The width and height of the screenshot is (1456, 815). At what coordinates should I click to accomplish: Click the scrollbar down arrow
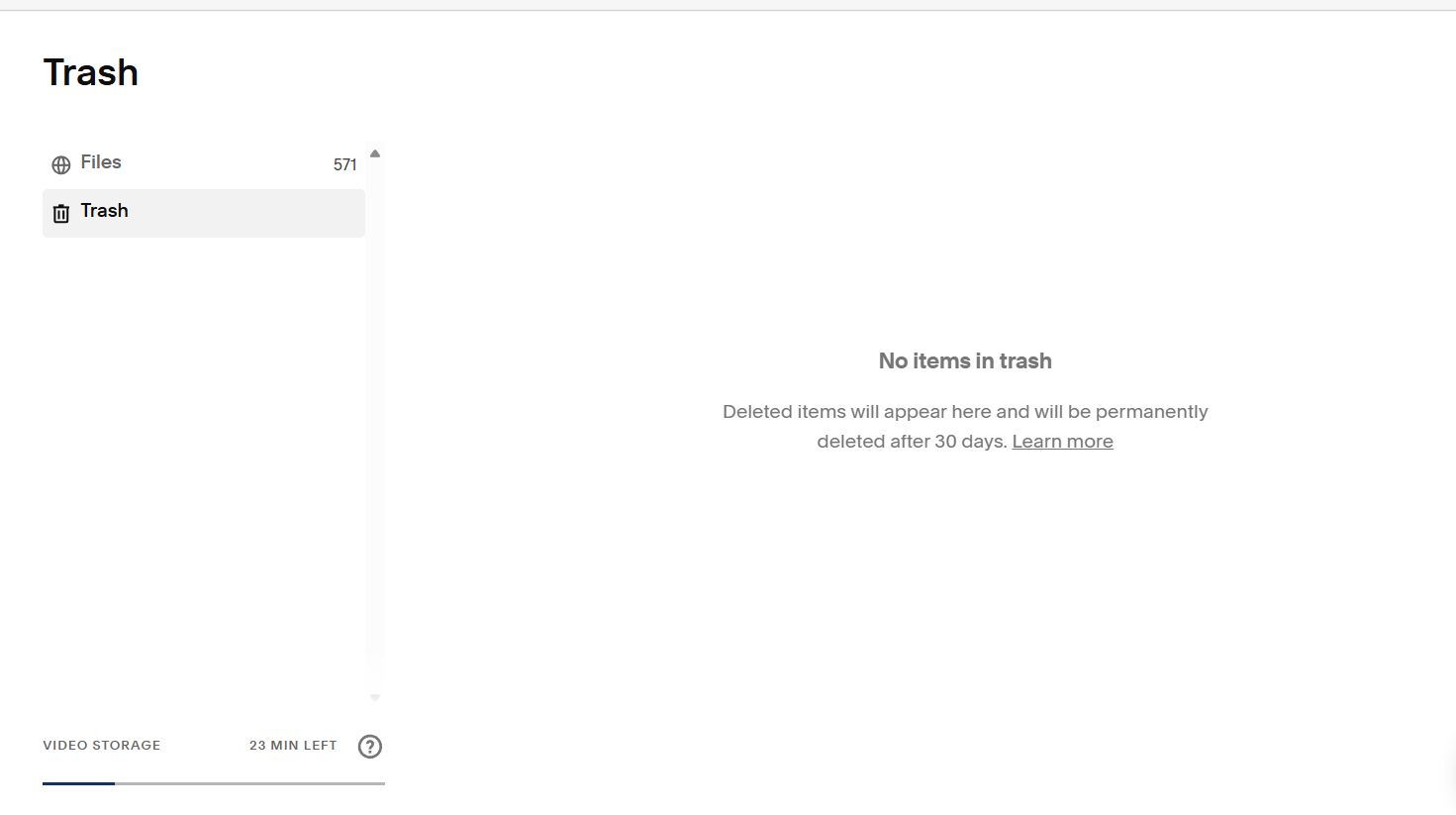coord(374,696)
